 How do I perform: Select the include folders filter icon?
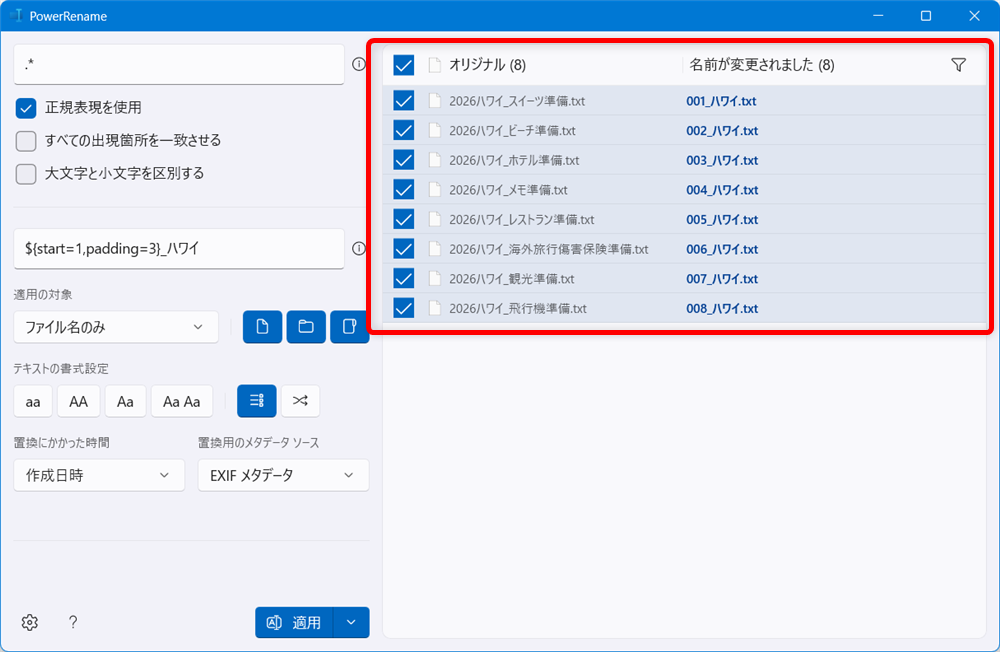tap(305, 326)
